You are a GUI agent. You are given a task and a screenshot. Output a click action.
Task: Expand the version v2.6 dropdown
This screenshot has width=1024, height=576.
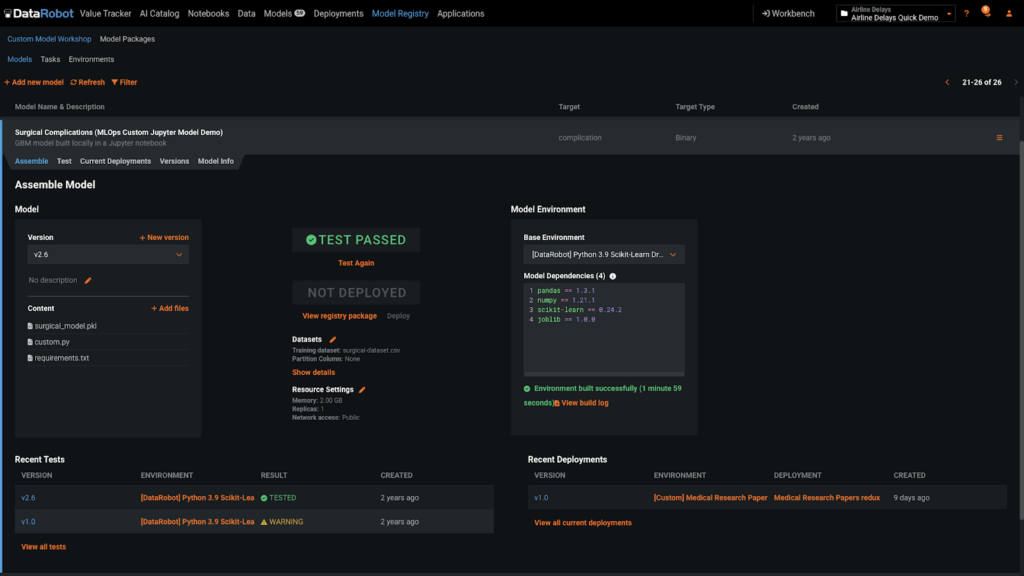108,255
